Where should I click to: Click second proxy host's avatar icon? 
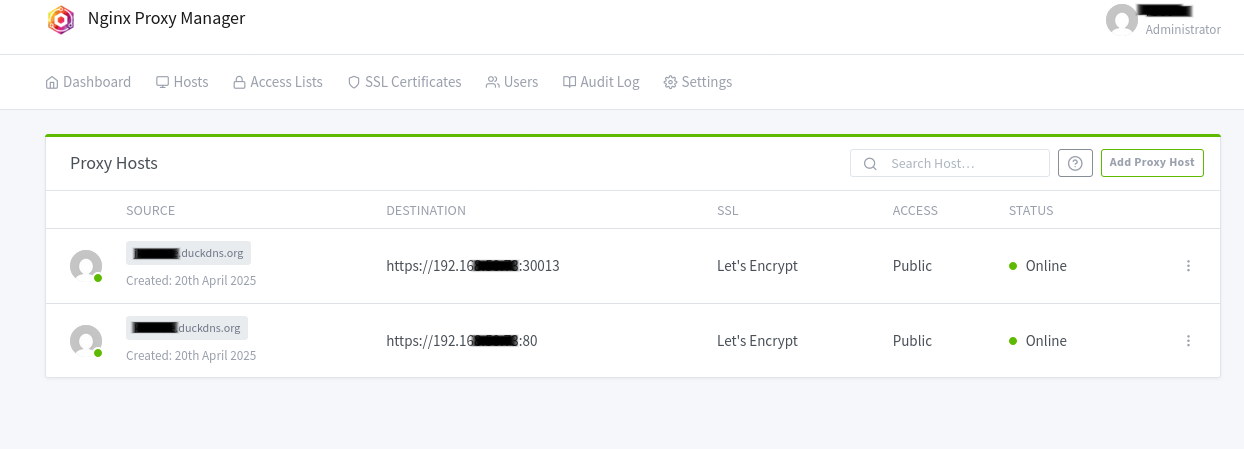(86, 341)
